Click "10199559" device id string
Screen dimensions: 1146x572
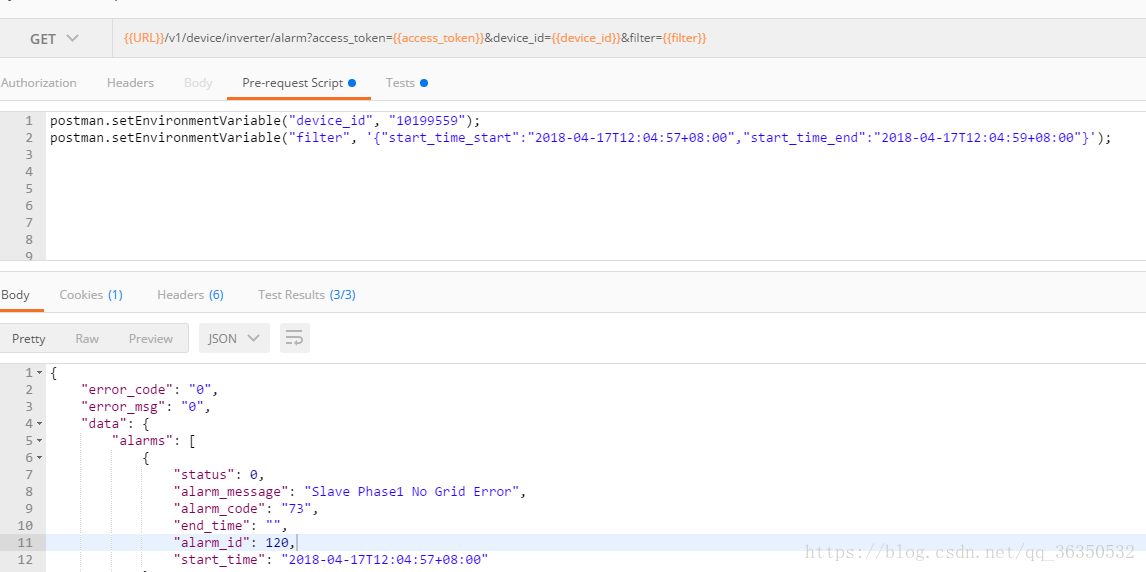click(x=428, y=121)
